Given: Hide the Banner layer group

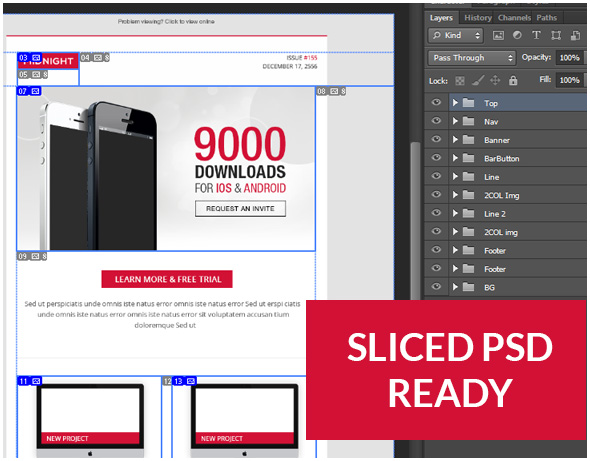Looking at the screenshot, I should click(436, 139).
